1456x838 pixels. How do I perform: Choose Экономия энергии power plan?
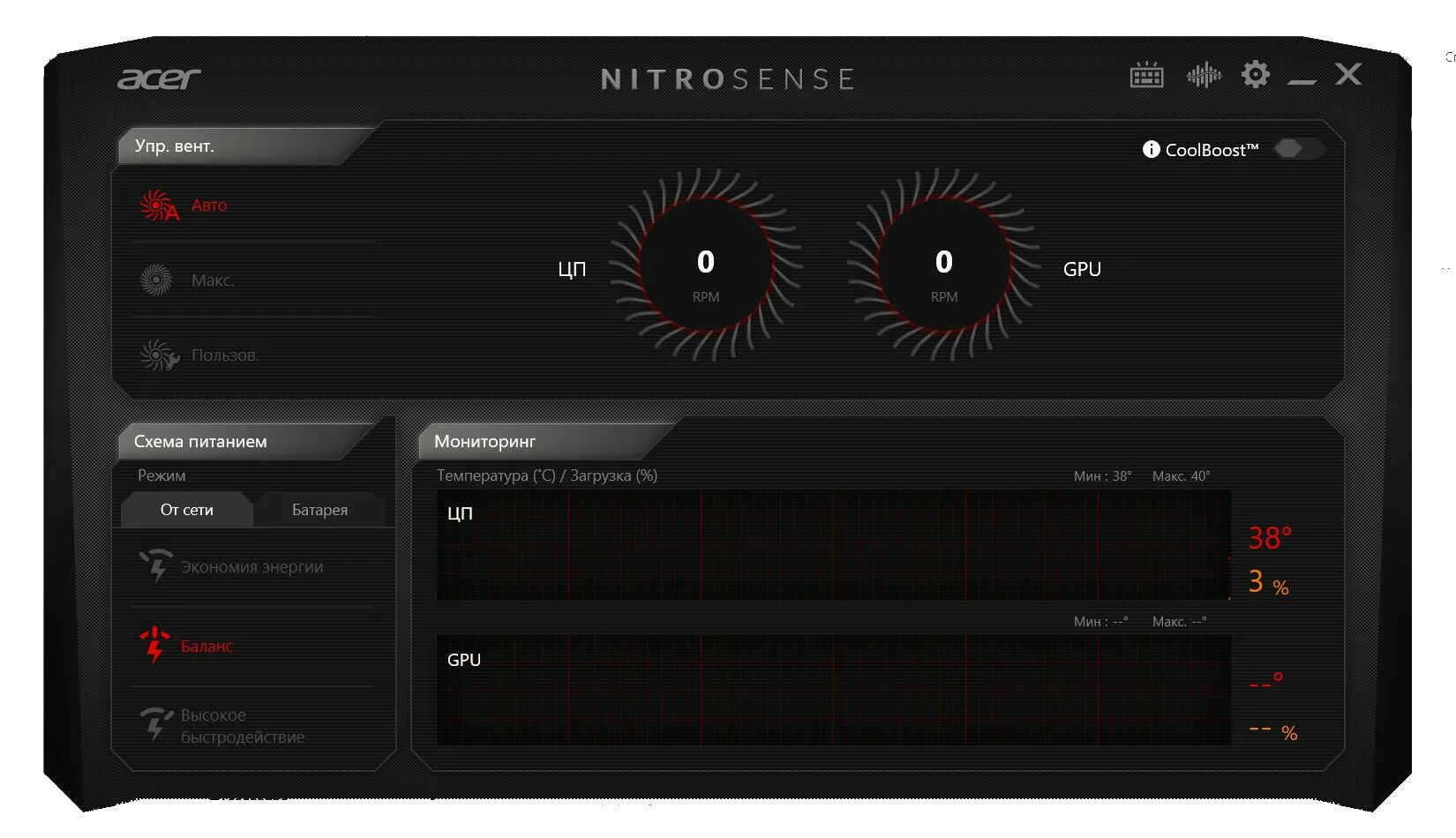tap(253, 567)
